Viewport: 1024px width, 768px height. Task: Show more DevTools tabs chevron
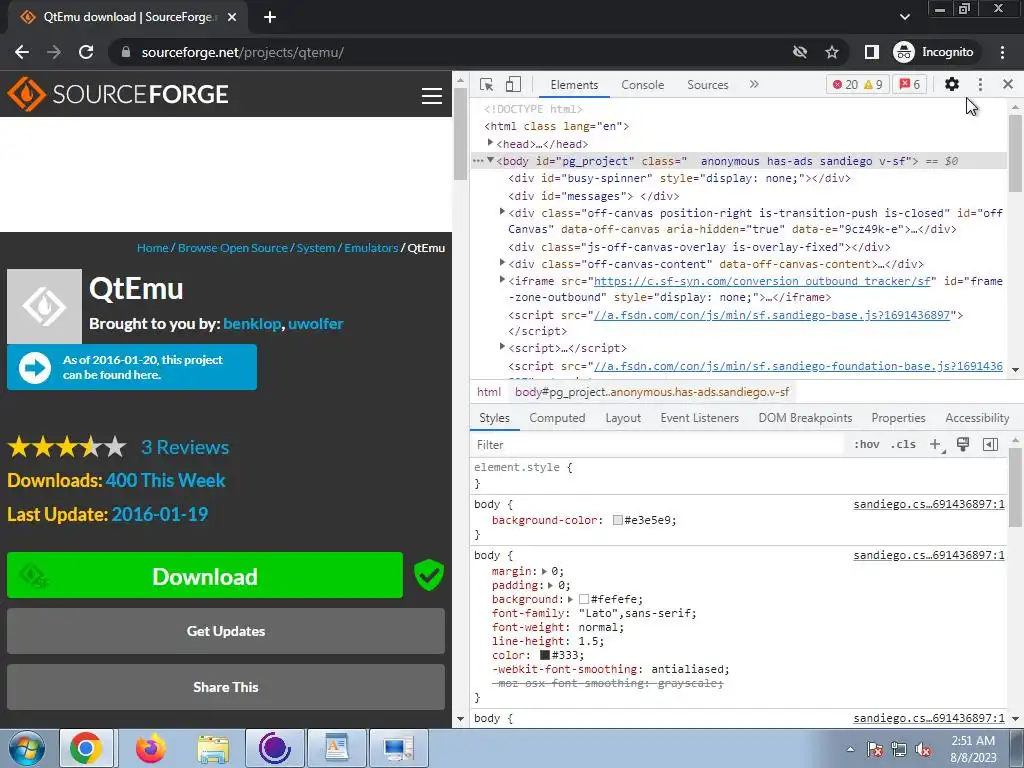coord(754,84)
